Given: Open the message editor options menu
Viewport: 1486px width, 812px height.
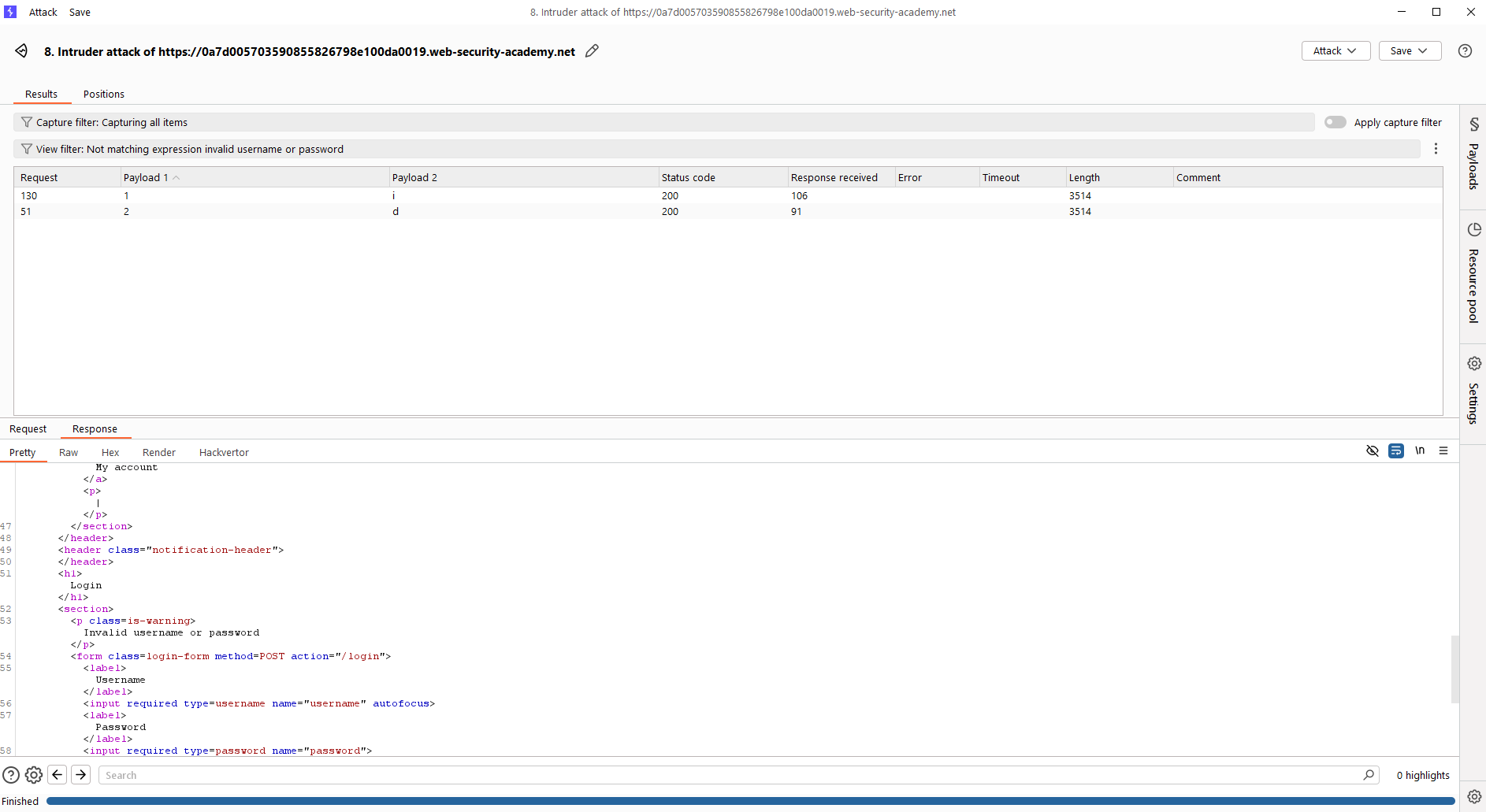Looking at the screenshot, I should point(1443,451).
